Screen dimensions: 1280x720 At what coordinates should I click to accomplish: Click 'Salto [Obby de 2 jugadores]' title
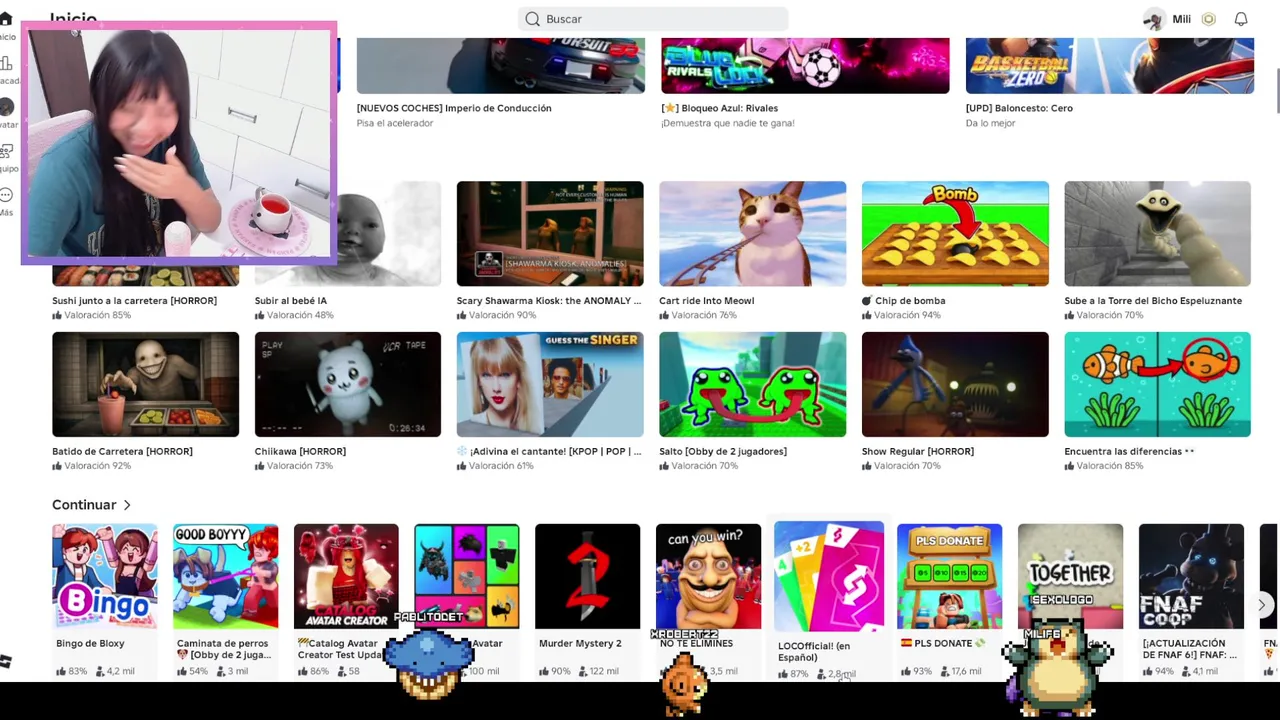723,452
